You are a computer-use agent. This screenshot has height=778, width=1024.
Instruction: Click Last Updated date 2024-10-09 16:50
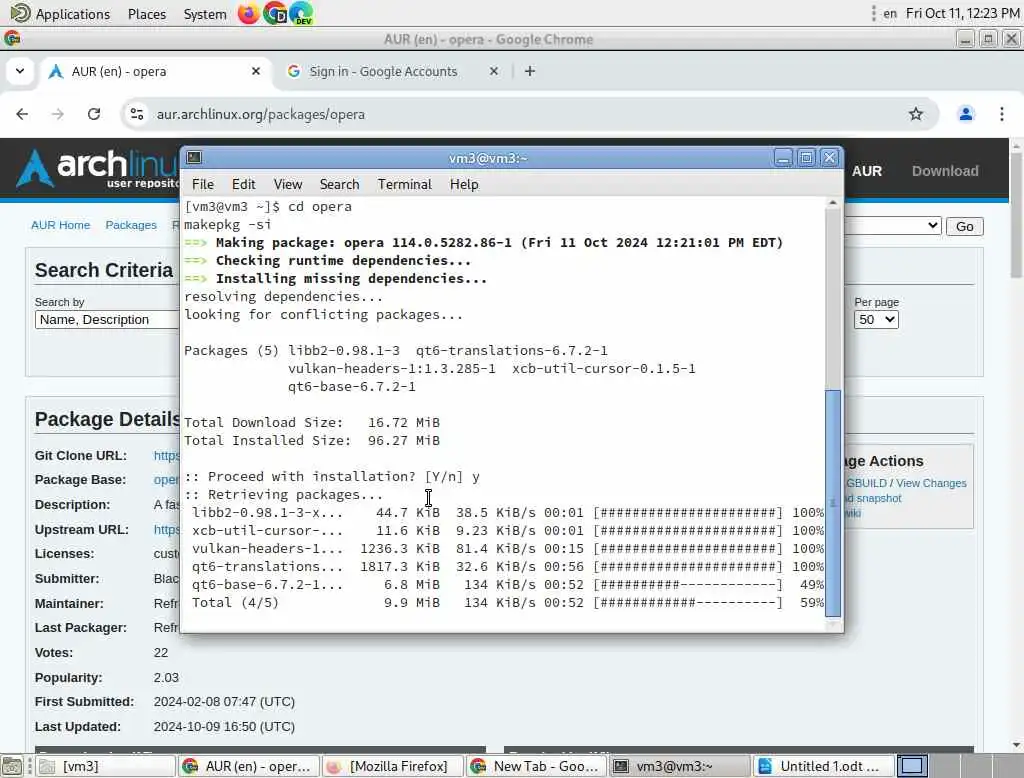tap(224, 726)
